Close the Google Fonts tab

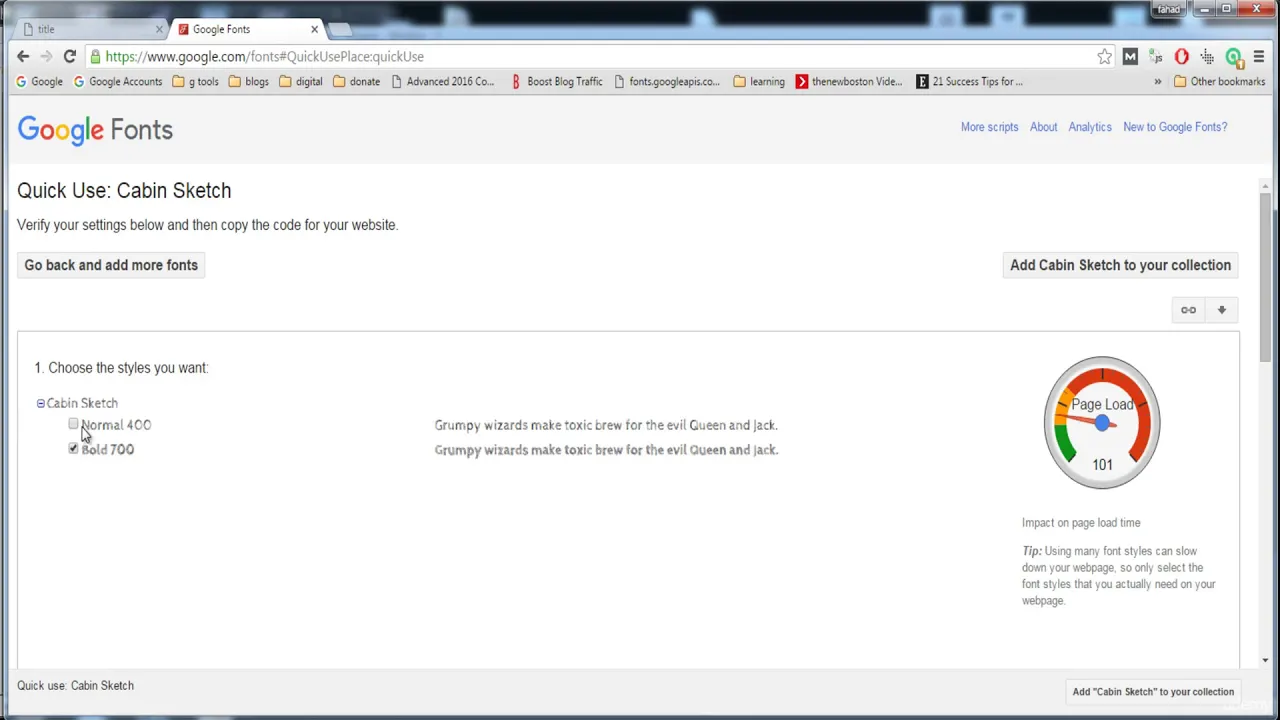314,29
